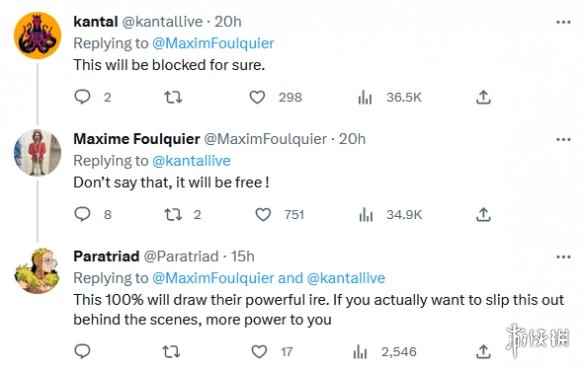Open more options menu on kantal's tweet
Image resolution: width=584 pixels, height=368 pixels.
click(564, 22)
